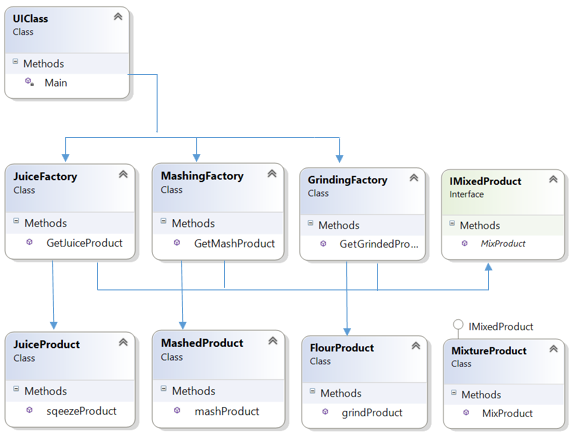Toggle Methods compartment in GrindingFactory

pos(310,223)
